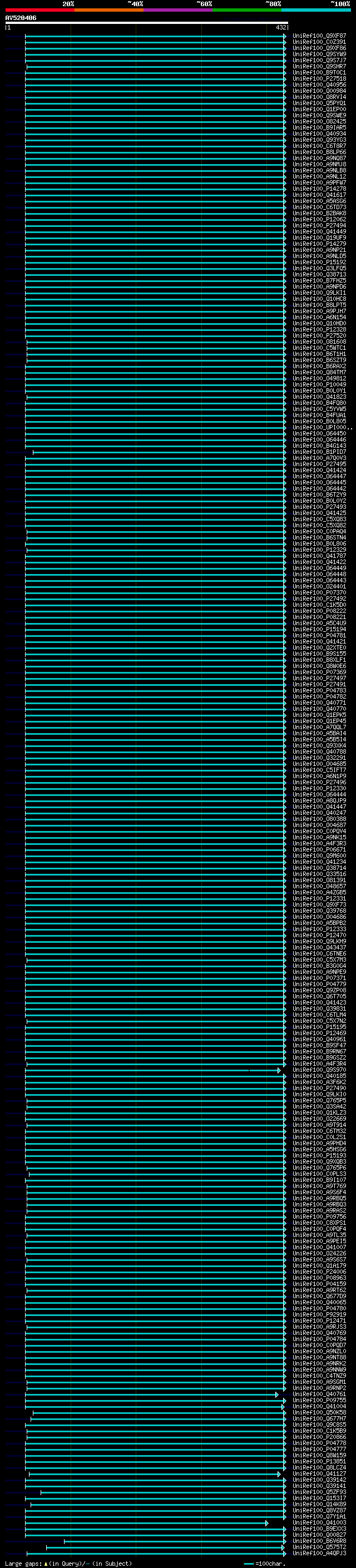Click the orange ~40% identity legend bar
The height and width of the screenshot is (1568, 356).
click(x=109, y=10)
